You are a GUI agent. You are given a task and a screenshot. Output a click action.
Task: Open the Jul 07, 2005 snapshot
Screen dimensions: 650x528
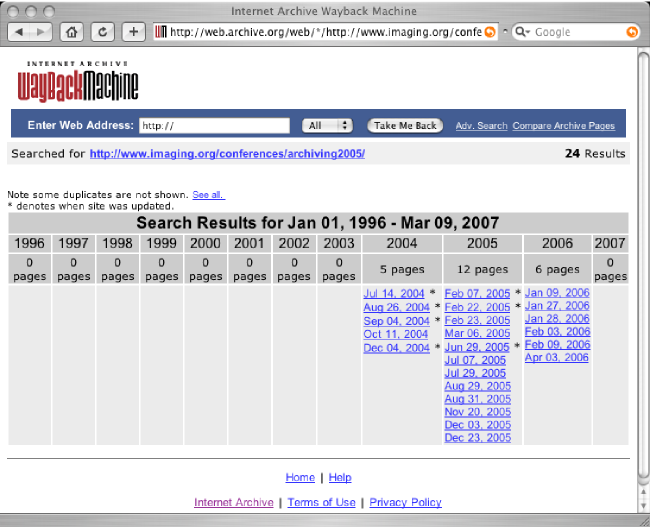click(475, 361)
